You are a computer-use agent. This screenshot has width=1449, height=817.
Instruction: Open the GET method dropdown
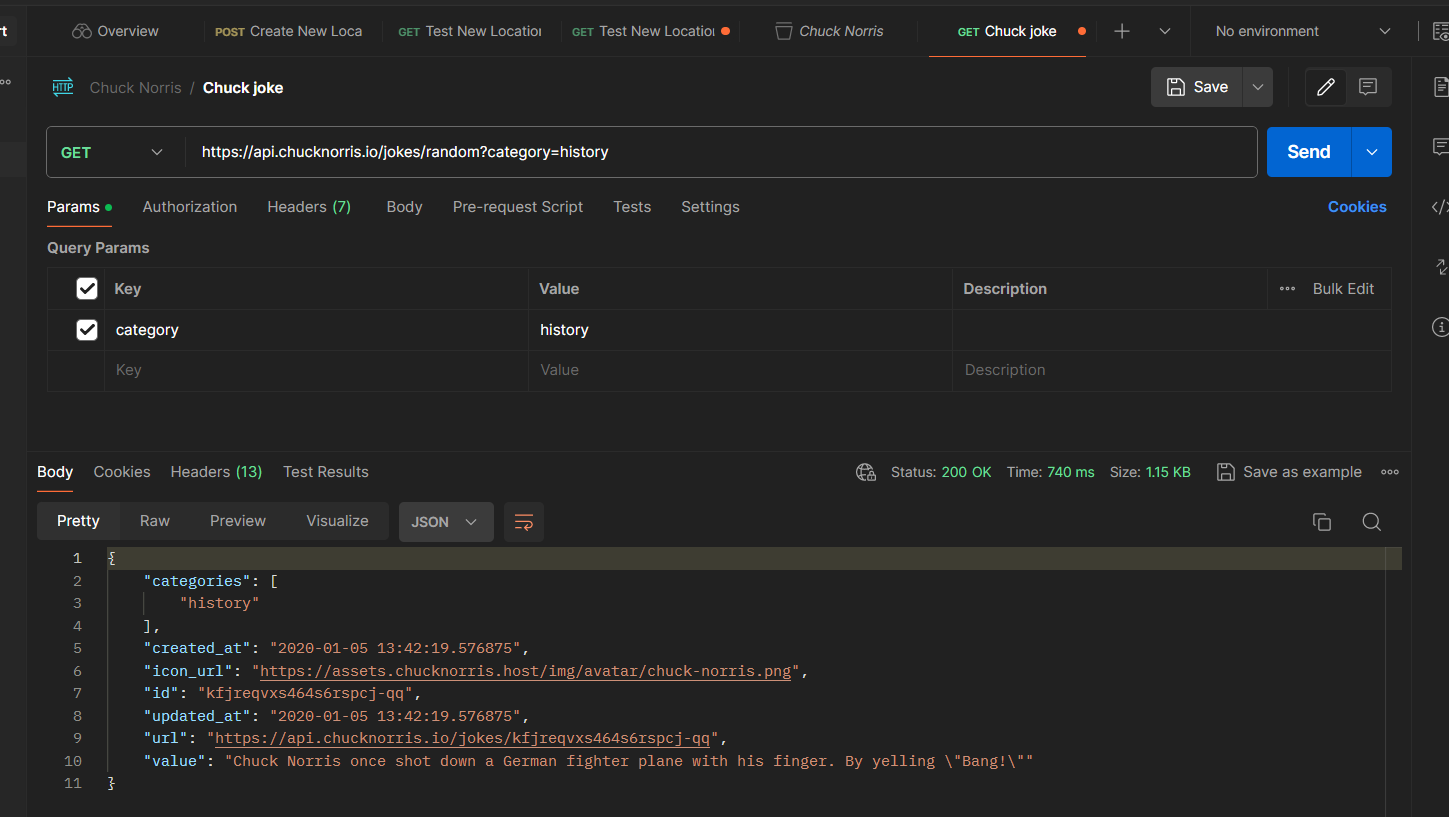click(x=114, y=152)
